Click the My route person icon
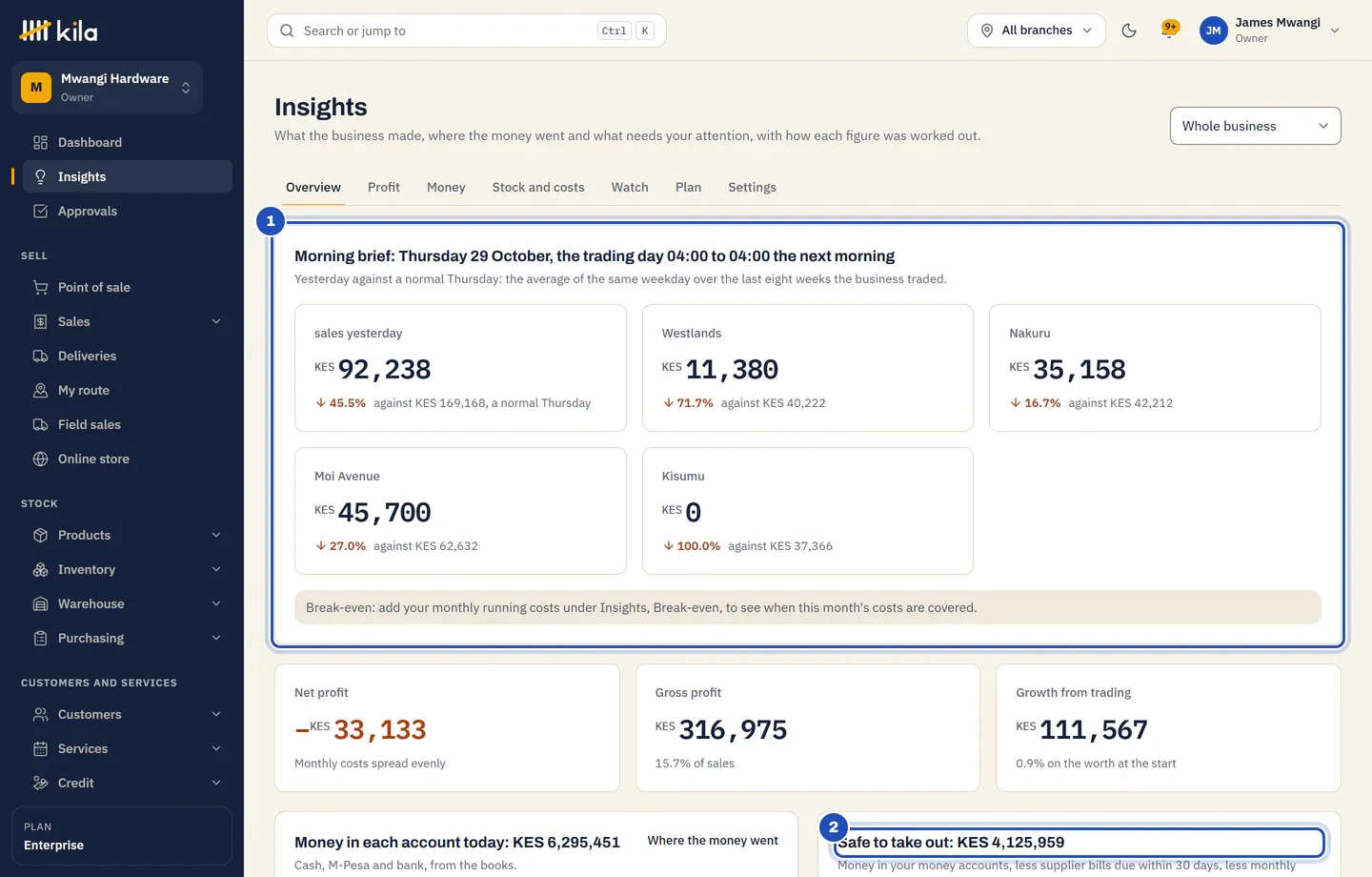Image resolution: width=1372 pixels, height=877 pixels. (40, 390)
